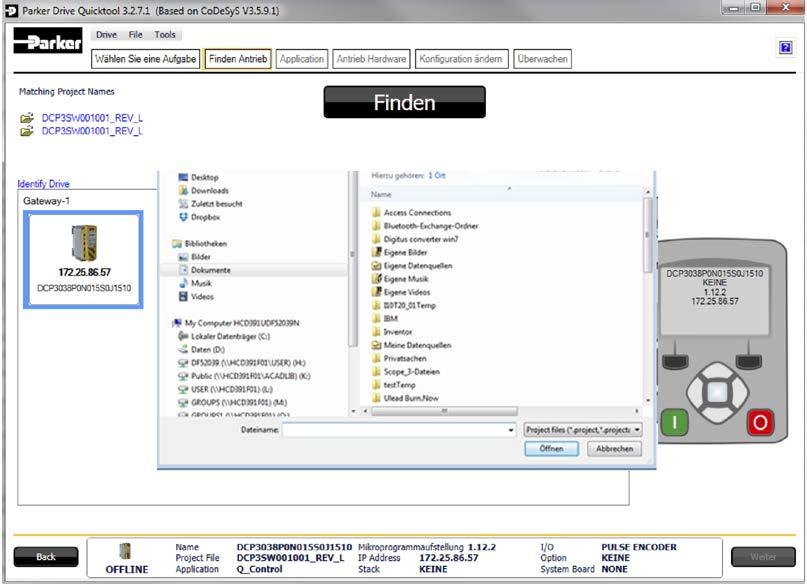Viewport: 807px width, 584px height.
Task: Open first DCP3SW001001_REV_L project folder icon
Action: 27,118
